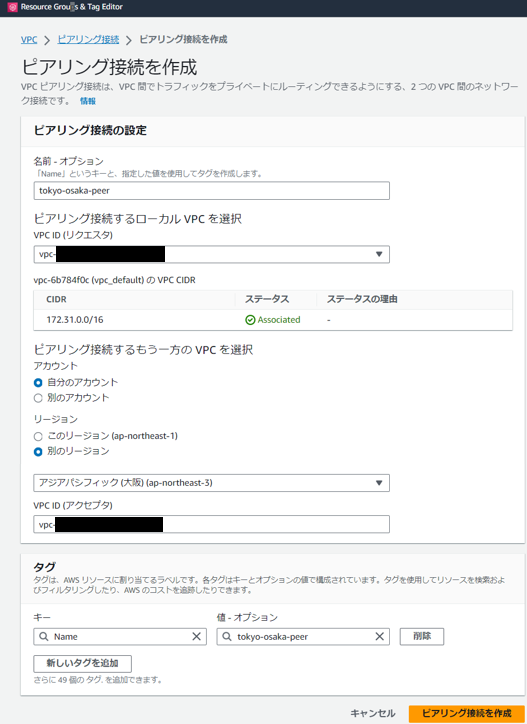Expand the アジアパシフィック (大阪) region dropdown

pyautogui.click(x=212, y=483)
